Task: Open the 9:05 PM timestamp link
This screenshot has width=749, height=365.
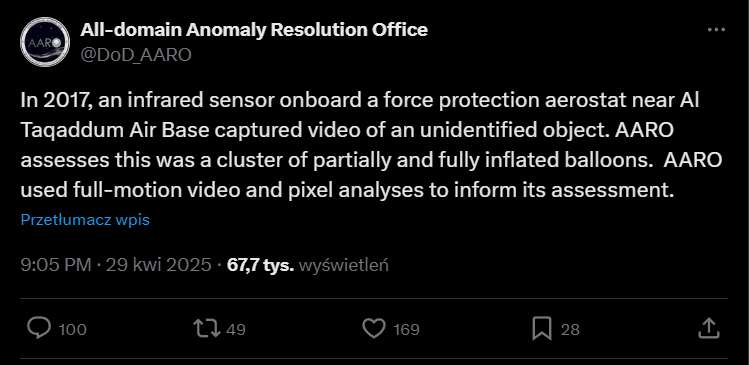Action: (56, 265)
